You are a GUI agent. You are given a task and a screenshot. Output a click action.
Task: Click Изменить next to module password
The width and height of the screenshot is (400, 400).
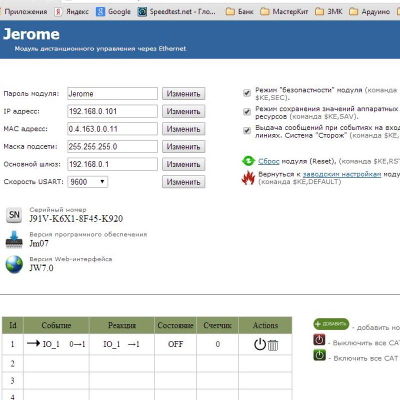coord(184,94)
